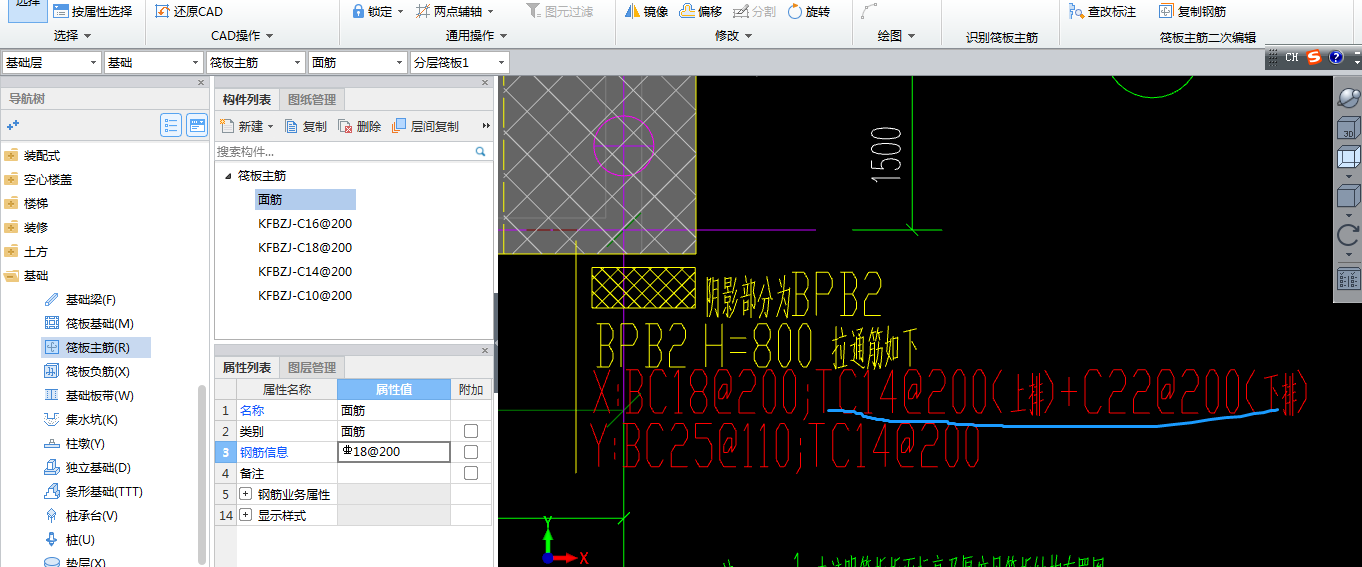Click the rotate view arrow icon
Screen dimensions: 1362x567
(1348, 236)
